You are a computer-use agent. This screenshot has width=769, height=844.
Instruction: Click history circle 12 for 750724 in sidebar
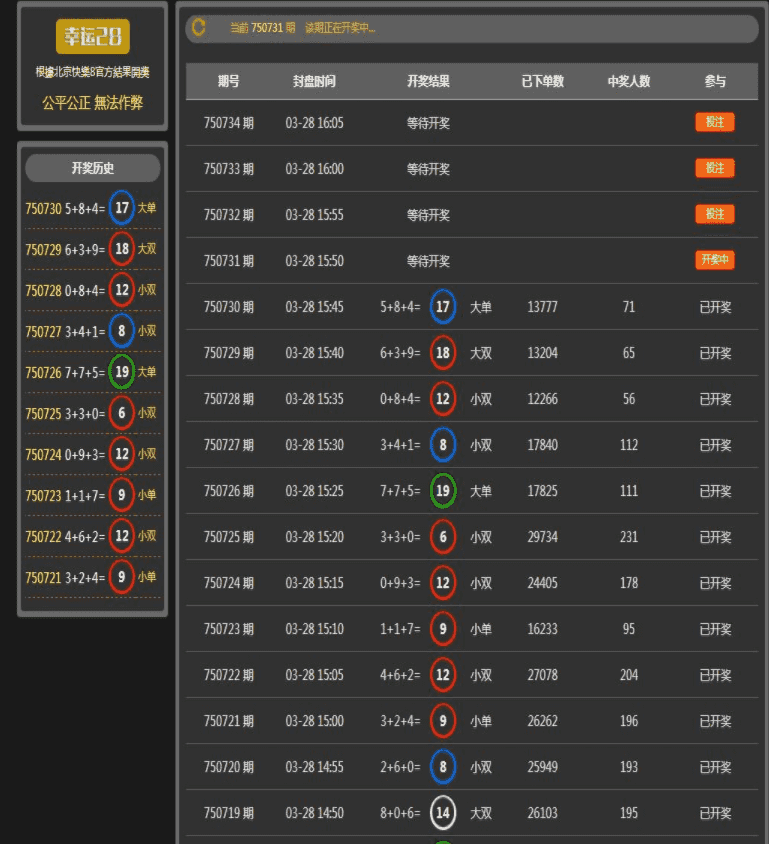(122, 454)
